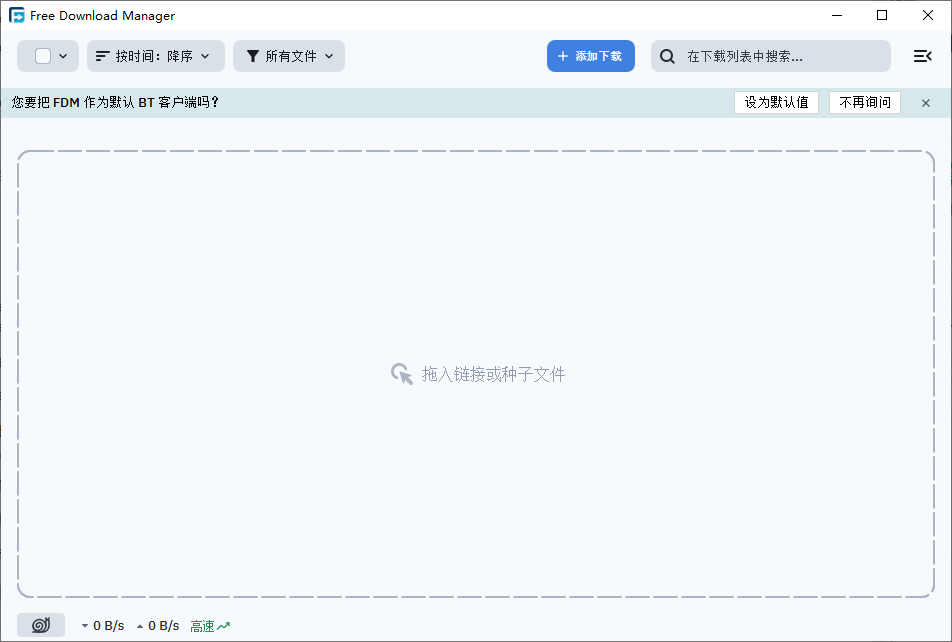Click the 拖入链接或种子文件 drop area text
This screenshot has width=952, height=642.
click(494, 374)
